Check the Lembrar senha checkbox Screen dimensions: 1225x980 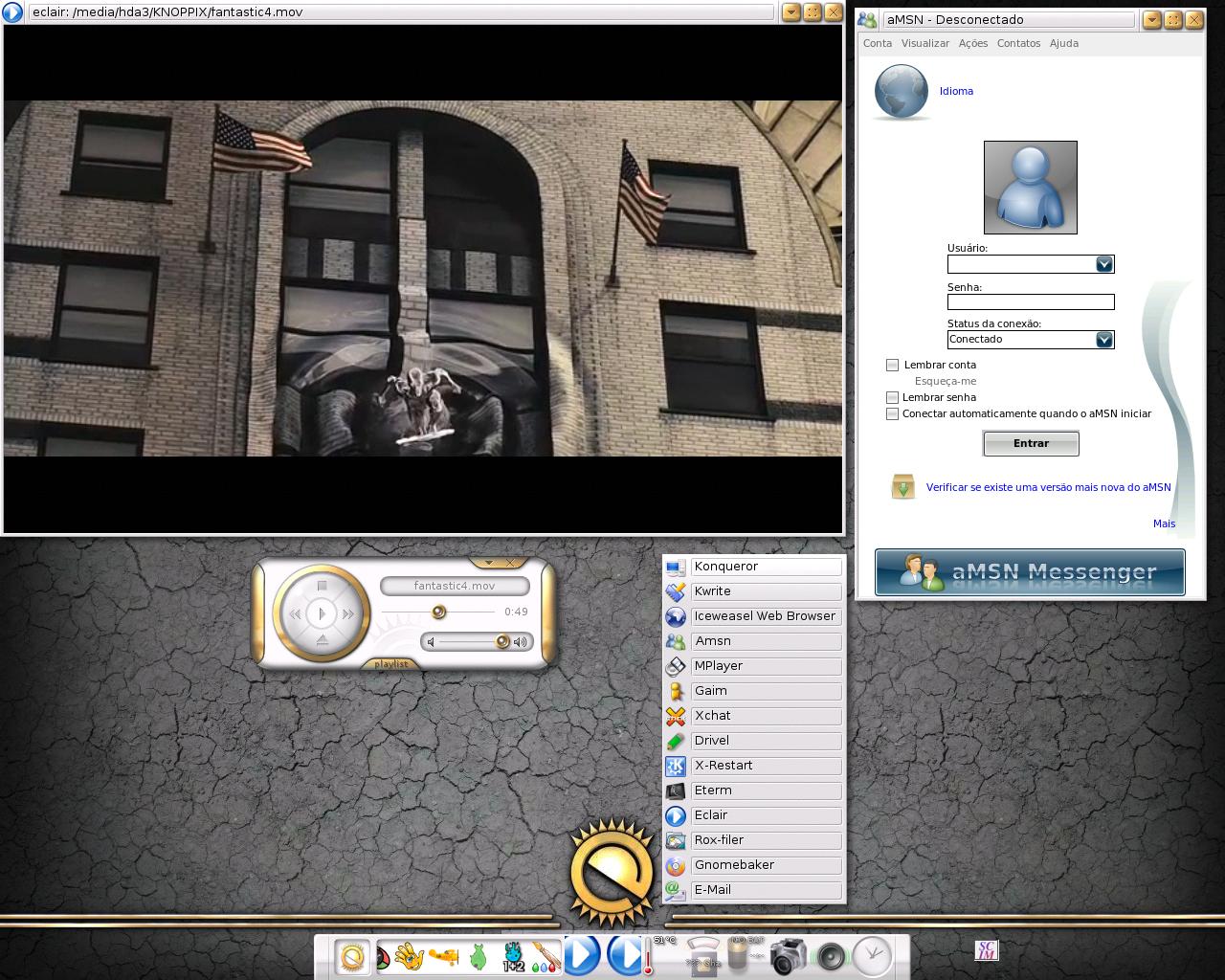pyautogui.click(x=892, y=397)
